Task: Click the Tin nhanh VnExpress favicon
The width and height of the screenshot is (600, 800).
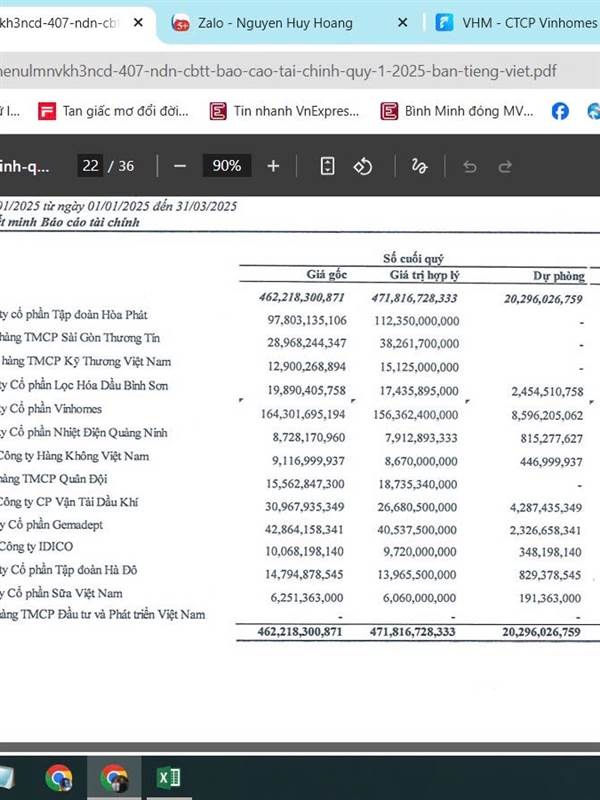Action: point(218,111)
